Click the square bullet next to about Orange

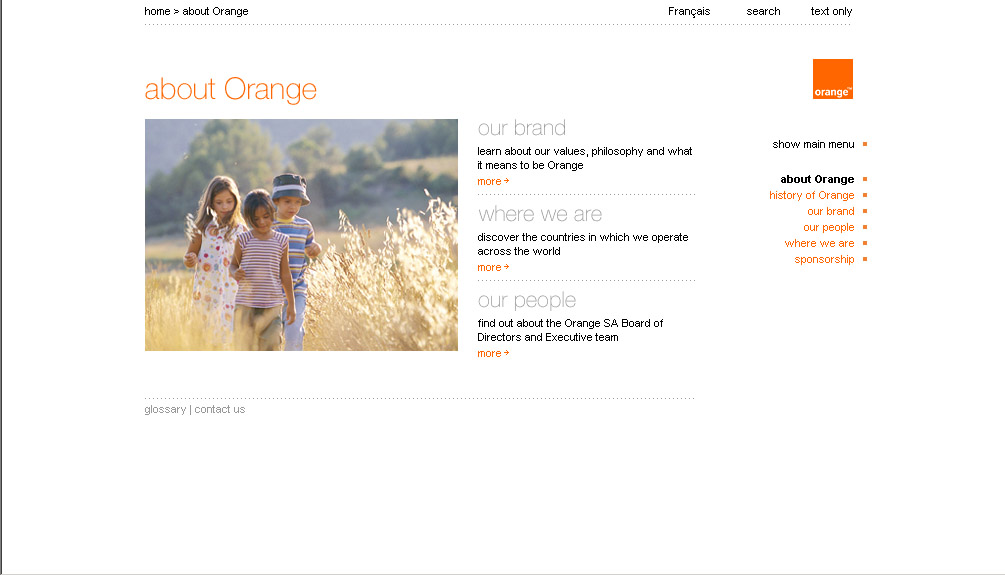coord(865,179)
